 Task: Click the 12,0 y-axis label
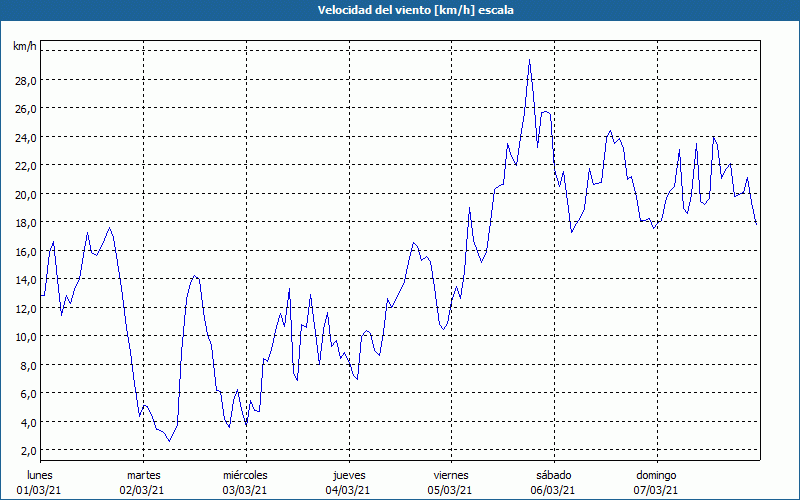(x=26, y=308)
